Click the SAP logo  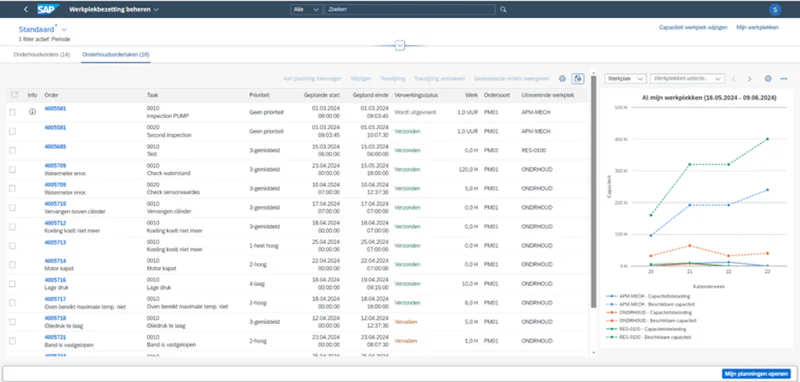click(48, 9)
